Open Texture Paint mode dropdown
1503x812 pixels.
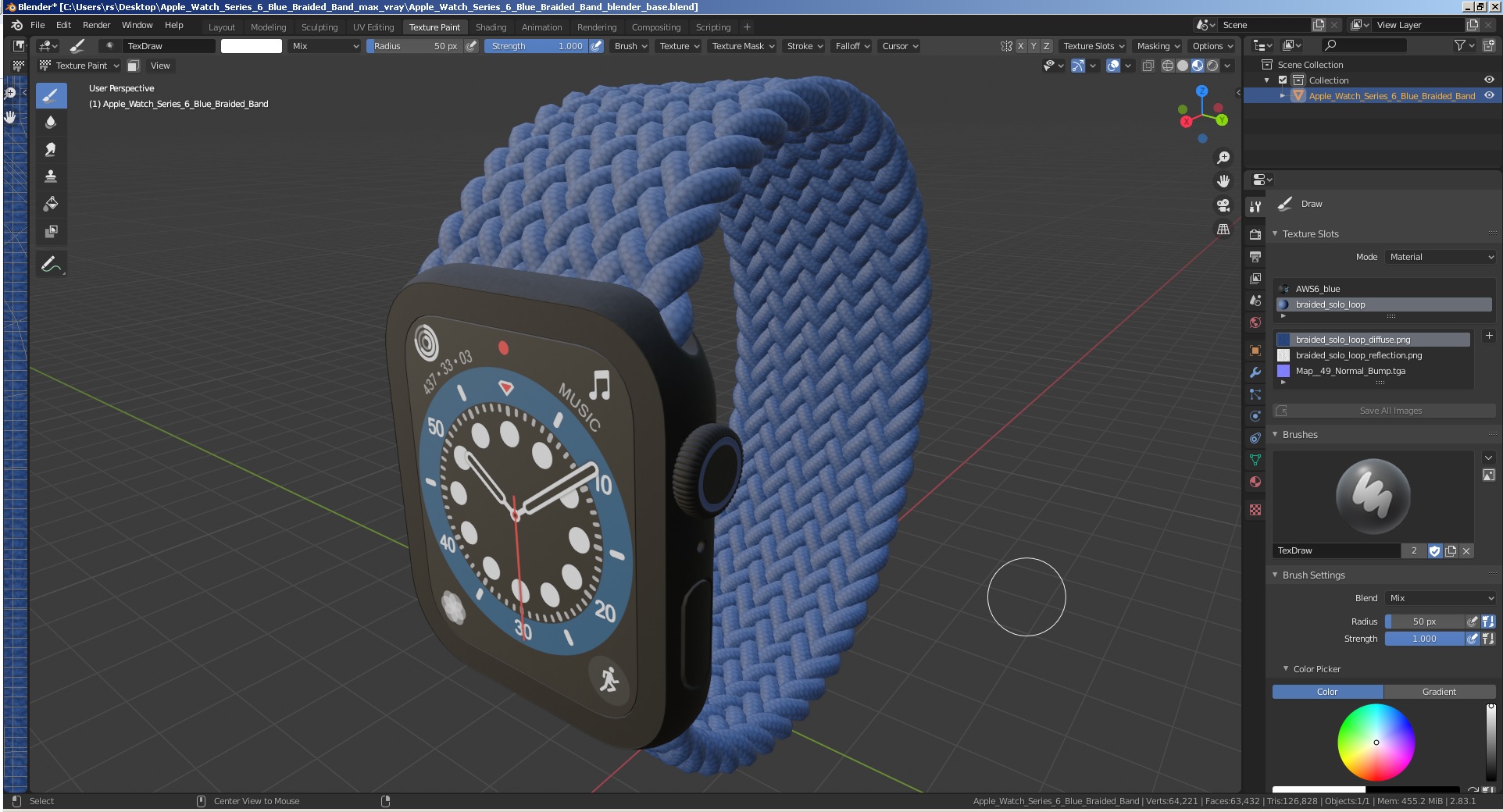pos(80,66)
